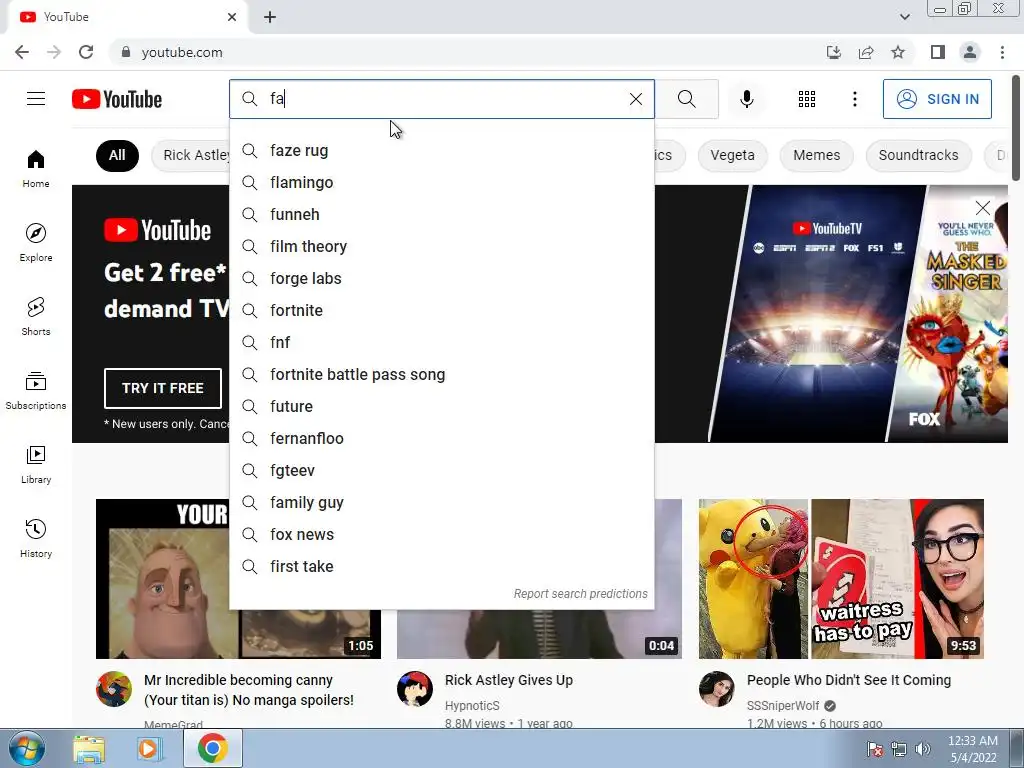The height and width of the screenshot is (768, 1024).
Task: Open 'People Who Didn't See It Coming' thumbnail
Action: click(841, 579)
